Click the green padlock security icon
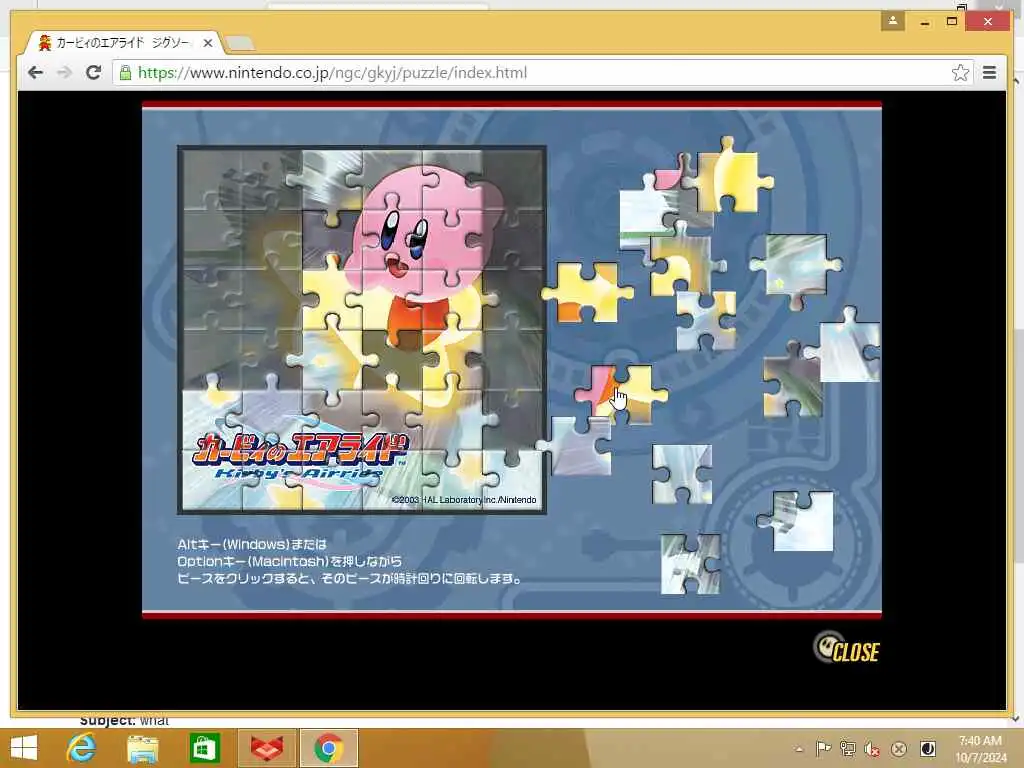Screen dimensions: 1024x768 point(125,72)
